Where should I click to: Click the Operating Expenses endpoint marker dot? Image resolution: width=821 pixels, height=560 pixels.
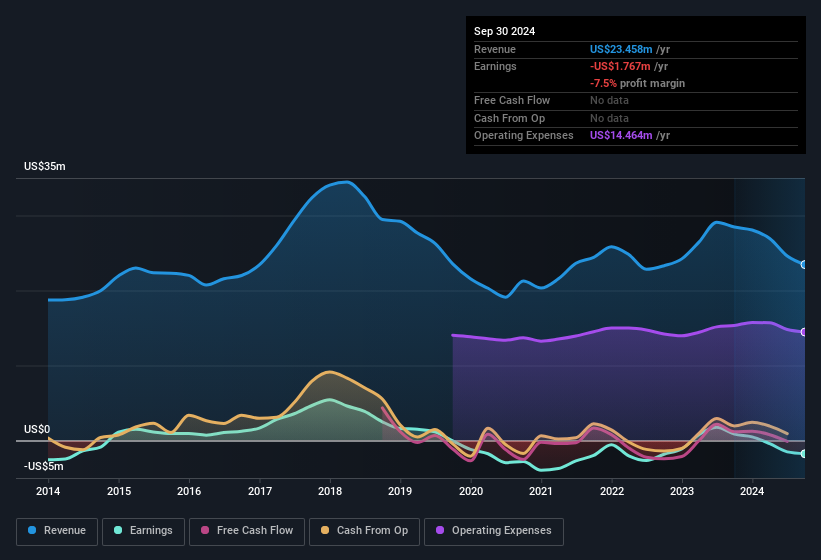click(804, 332)
